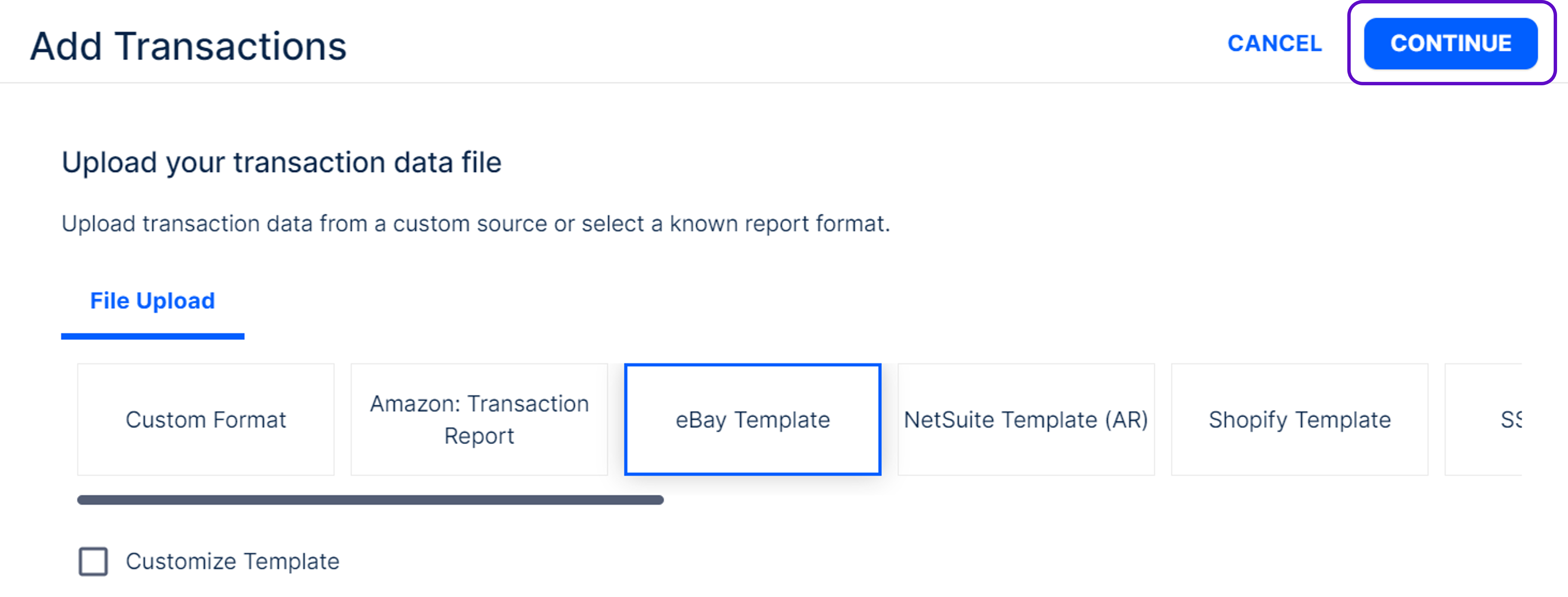Screen dimensions: 1568x597
Task: Select the eBay Template card
Action: point(752,419)
